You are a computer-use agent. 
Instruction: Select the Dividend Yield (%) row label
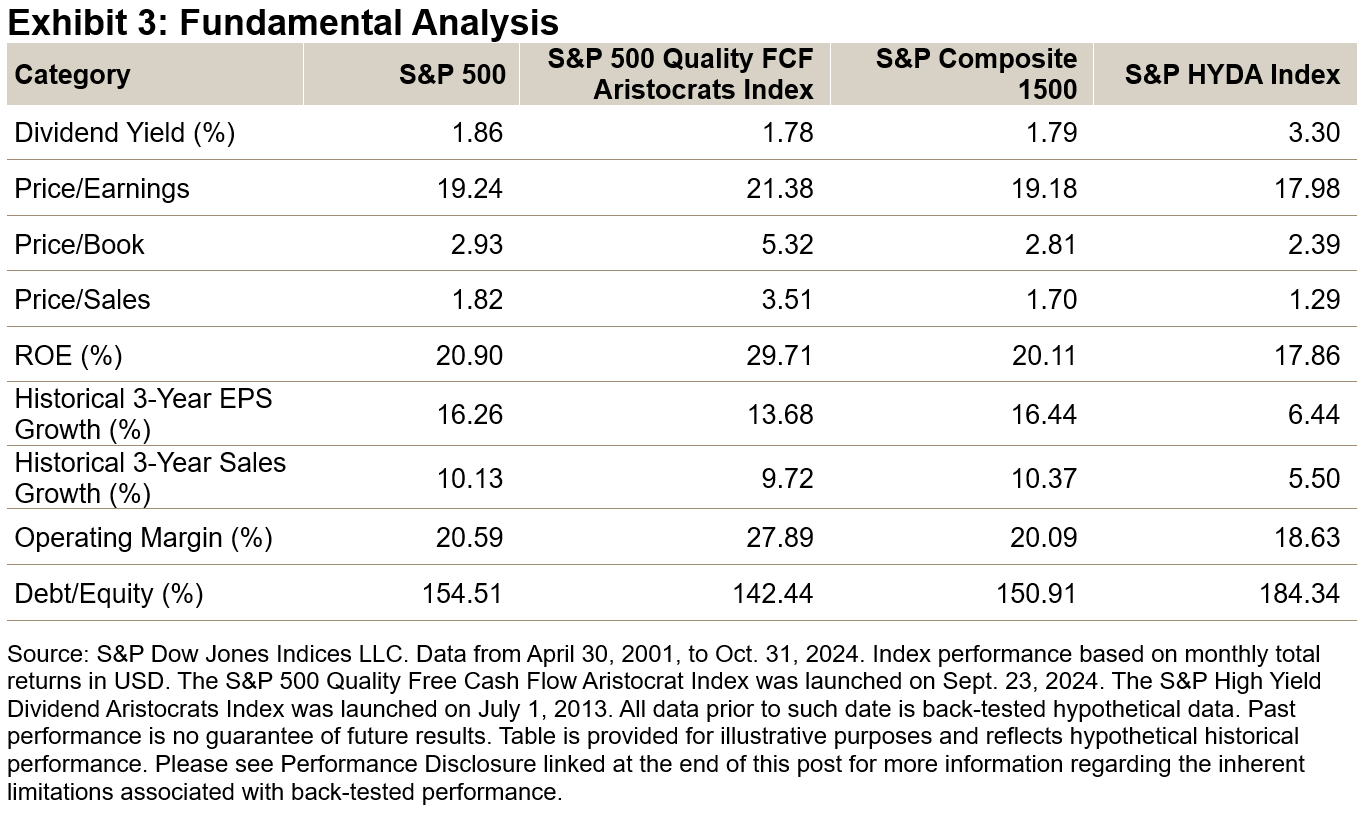[x=124, y=132]
